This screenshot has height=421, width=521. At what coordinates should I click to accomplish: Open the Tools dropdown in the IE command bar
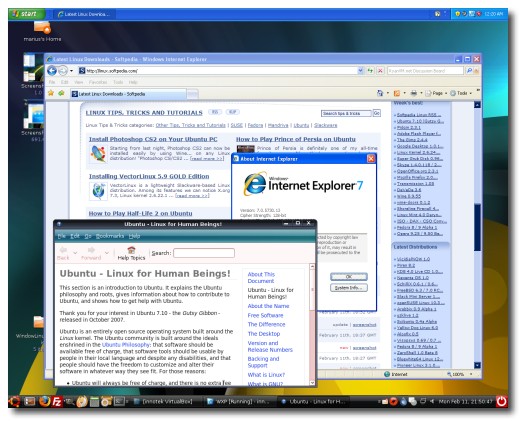[x=461, y=93]
